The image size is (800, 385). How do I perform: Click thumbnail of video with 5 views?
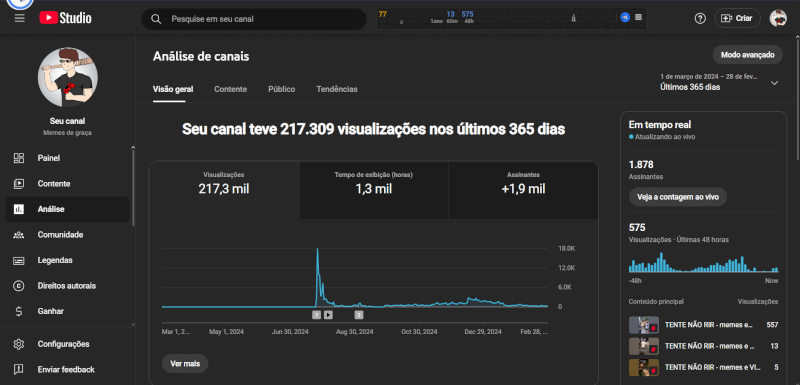tap(644, 367)
